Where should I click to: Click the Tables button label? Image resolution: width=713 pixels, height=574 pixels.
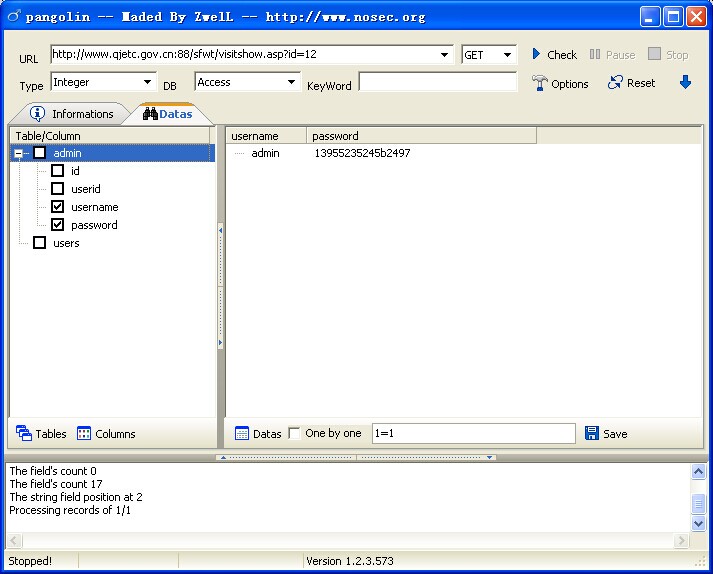pos(51,433)
